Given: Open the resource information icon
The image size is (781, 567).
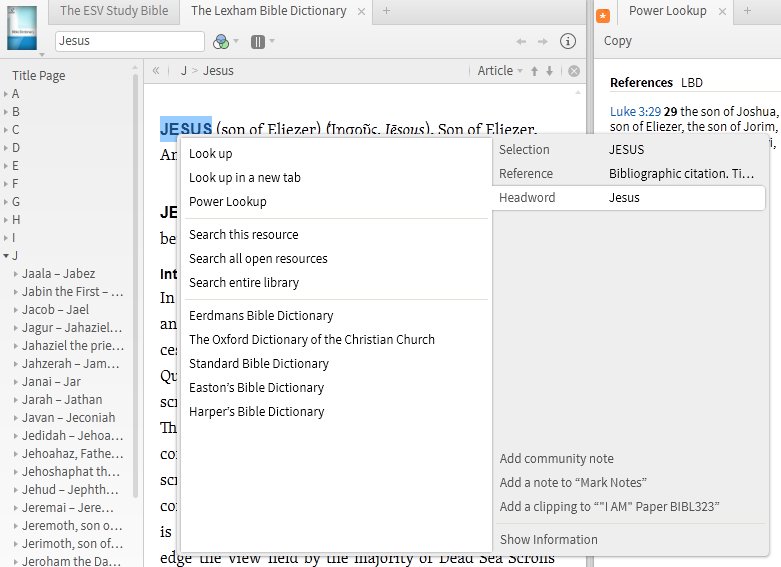Looking at the screenshot, I should coord(568,41).
